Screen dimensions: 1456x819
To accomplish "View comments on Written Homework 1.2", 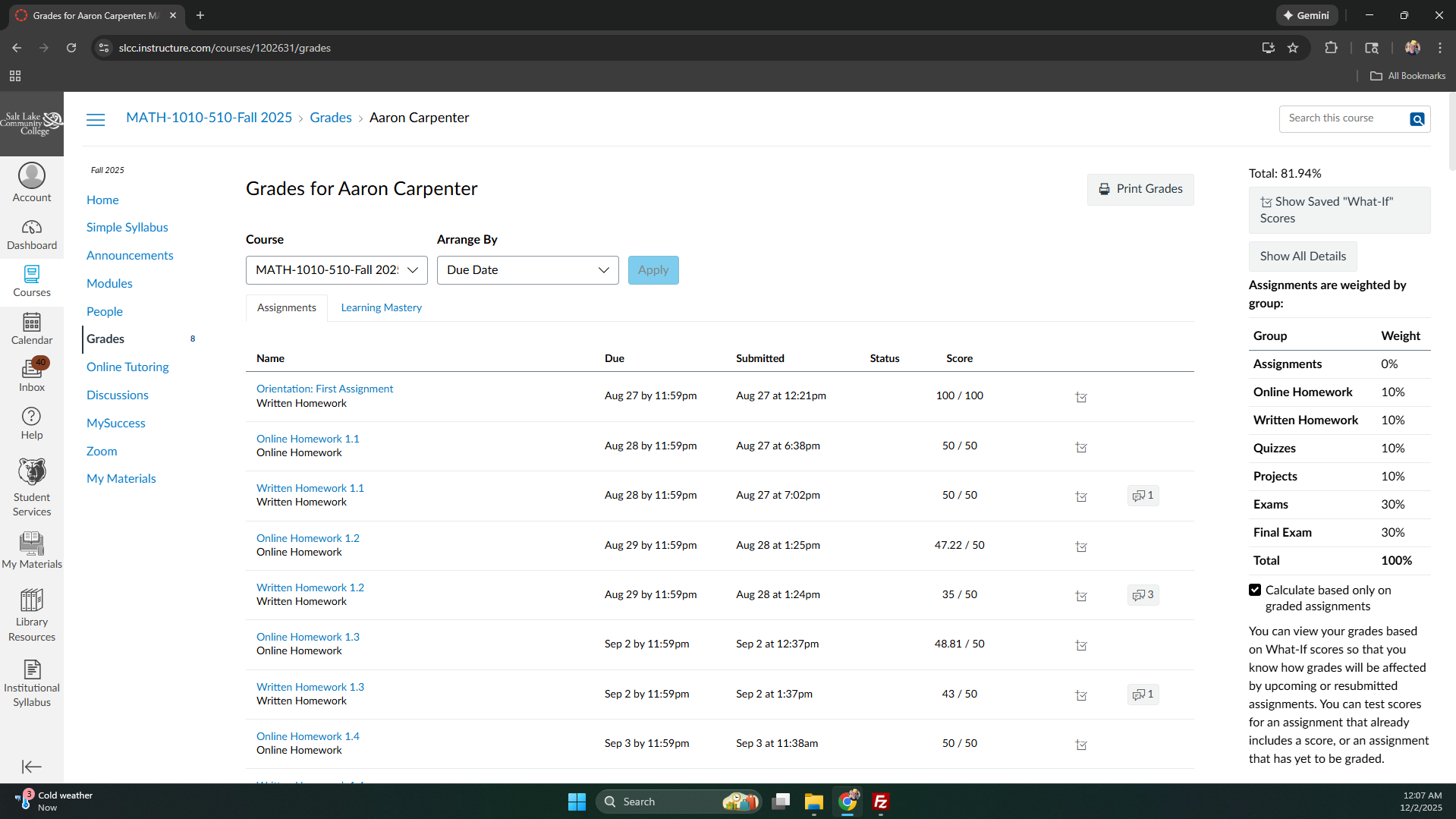I will [1143, 595].
